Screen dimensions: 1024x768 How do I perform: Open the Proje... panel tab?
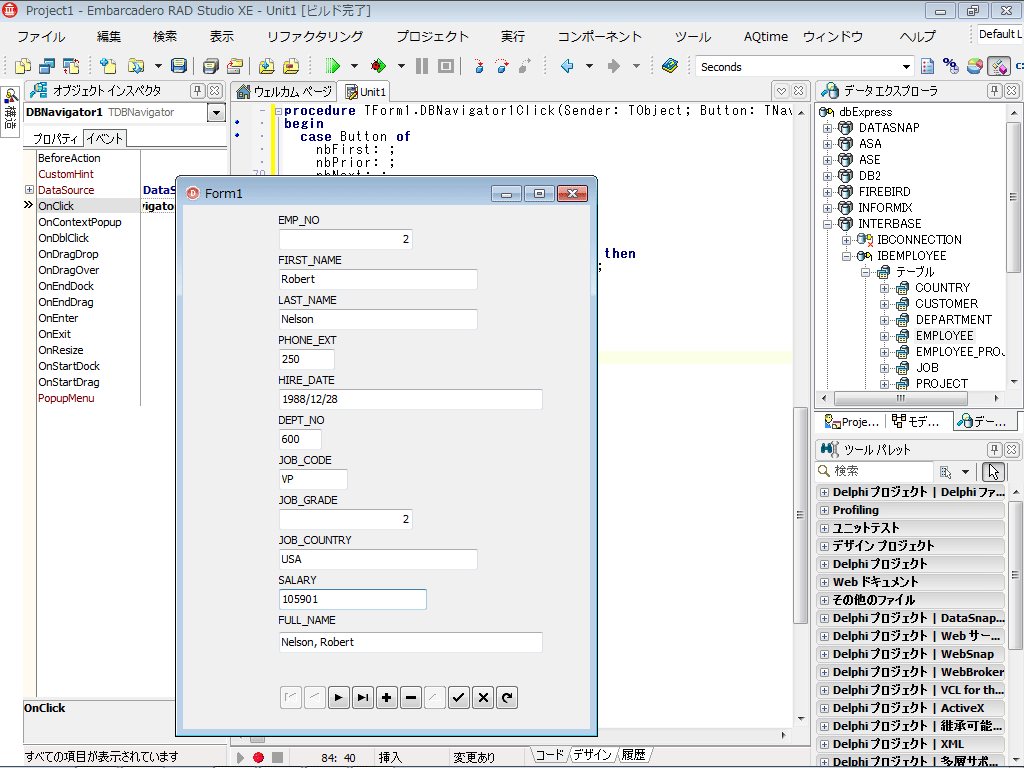[852, 422]
